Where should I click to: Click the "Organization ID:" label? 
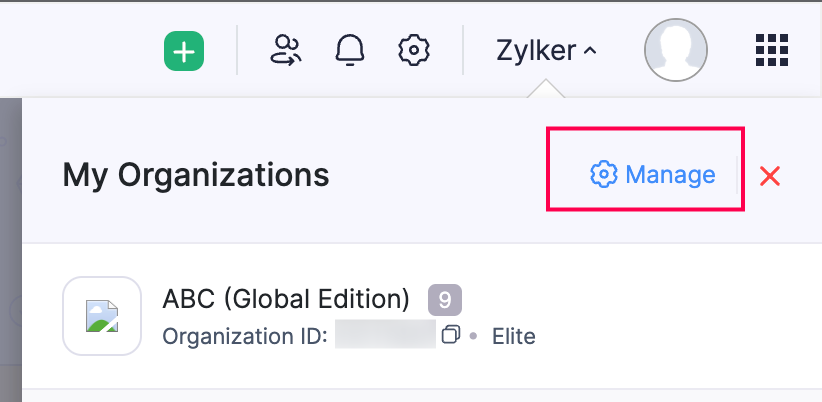click(244, 336)
